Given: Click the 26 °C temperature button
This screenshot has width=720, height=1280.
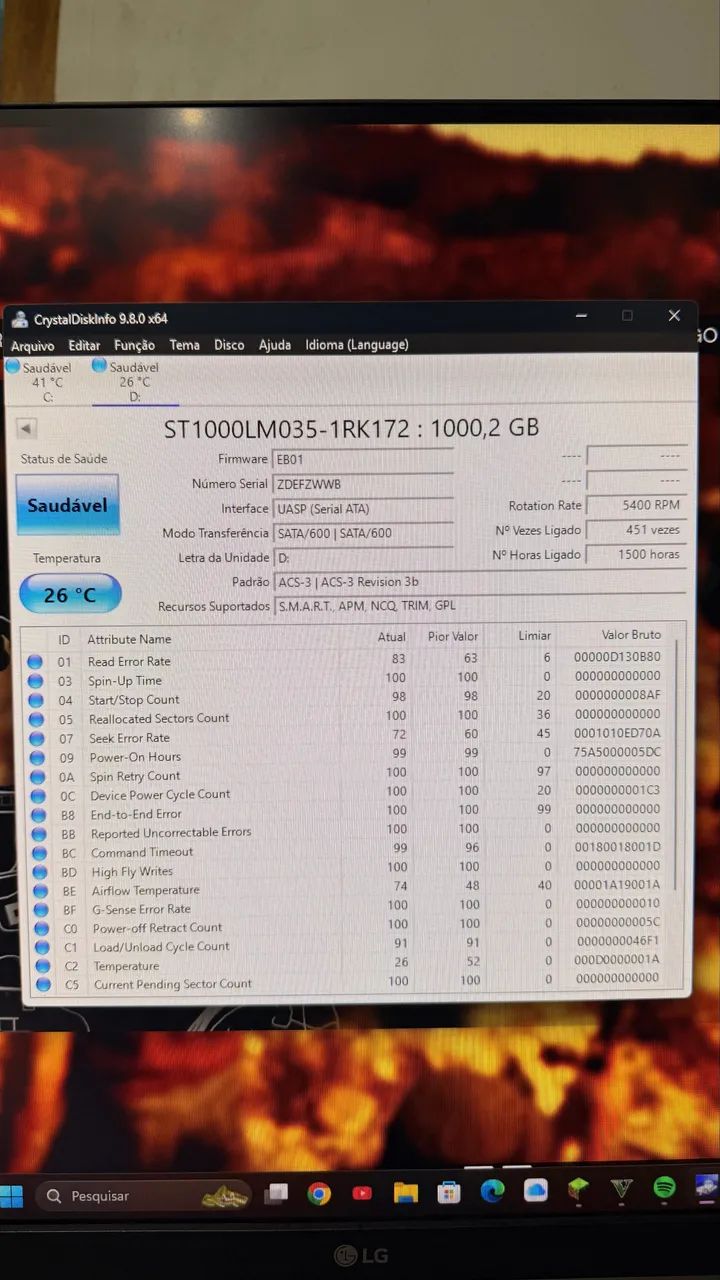Looking at the screenshot, I should pyautogui.click(x=70, y=594).
